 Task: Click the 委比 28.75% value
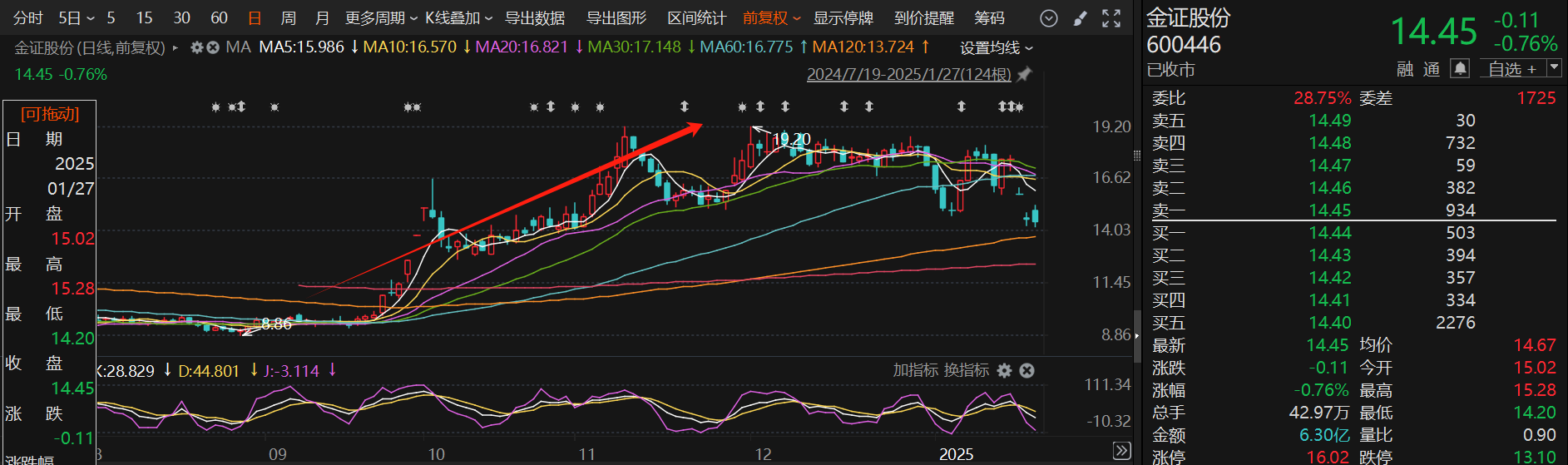point(1322,98)
